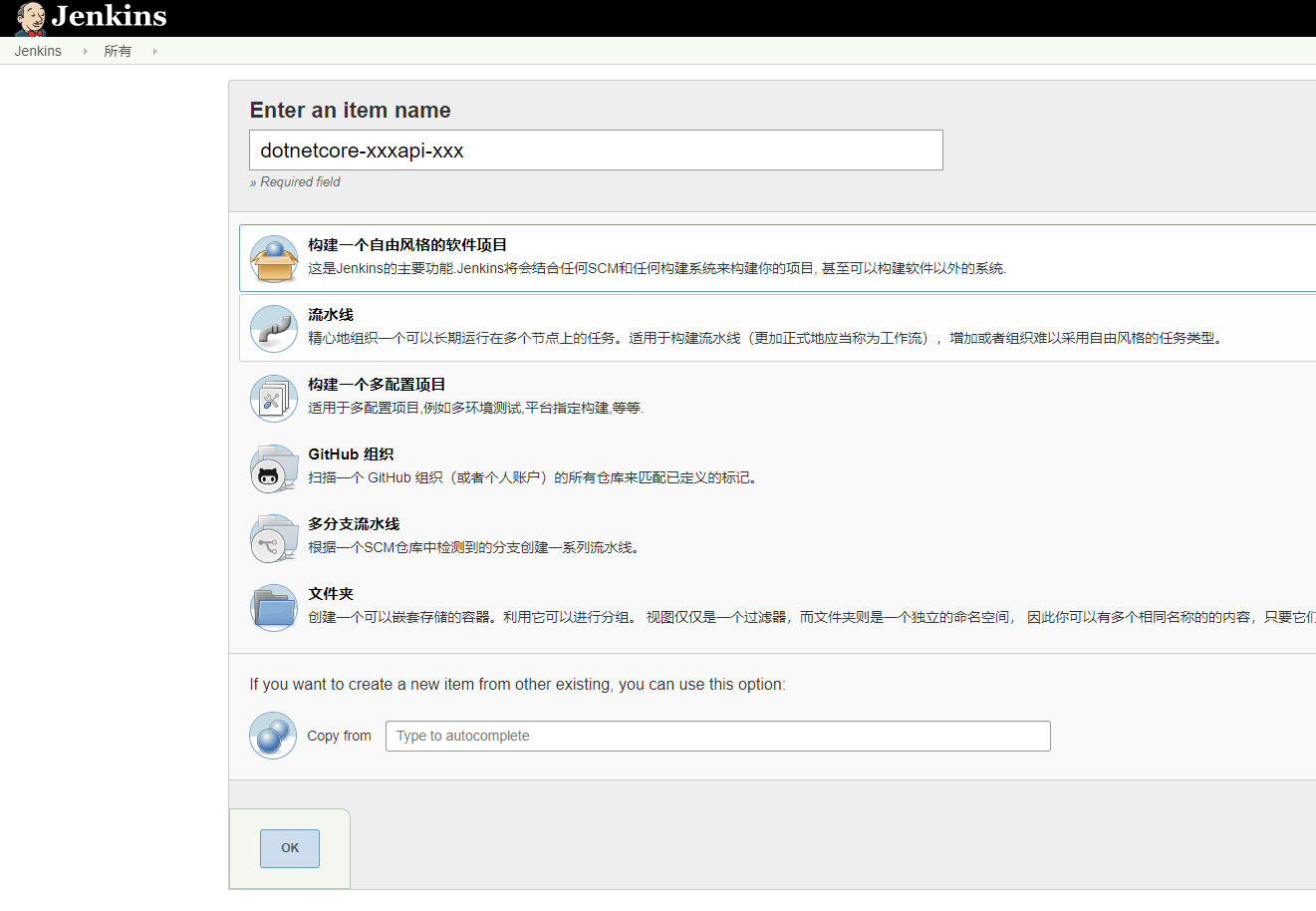Expand the arrow after the Jenkins breadcrumb
Viewport: 1316px width, 911px height.
point(85,51)
